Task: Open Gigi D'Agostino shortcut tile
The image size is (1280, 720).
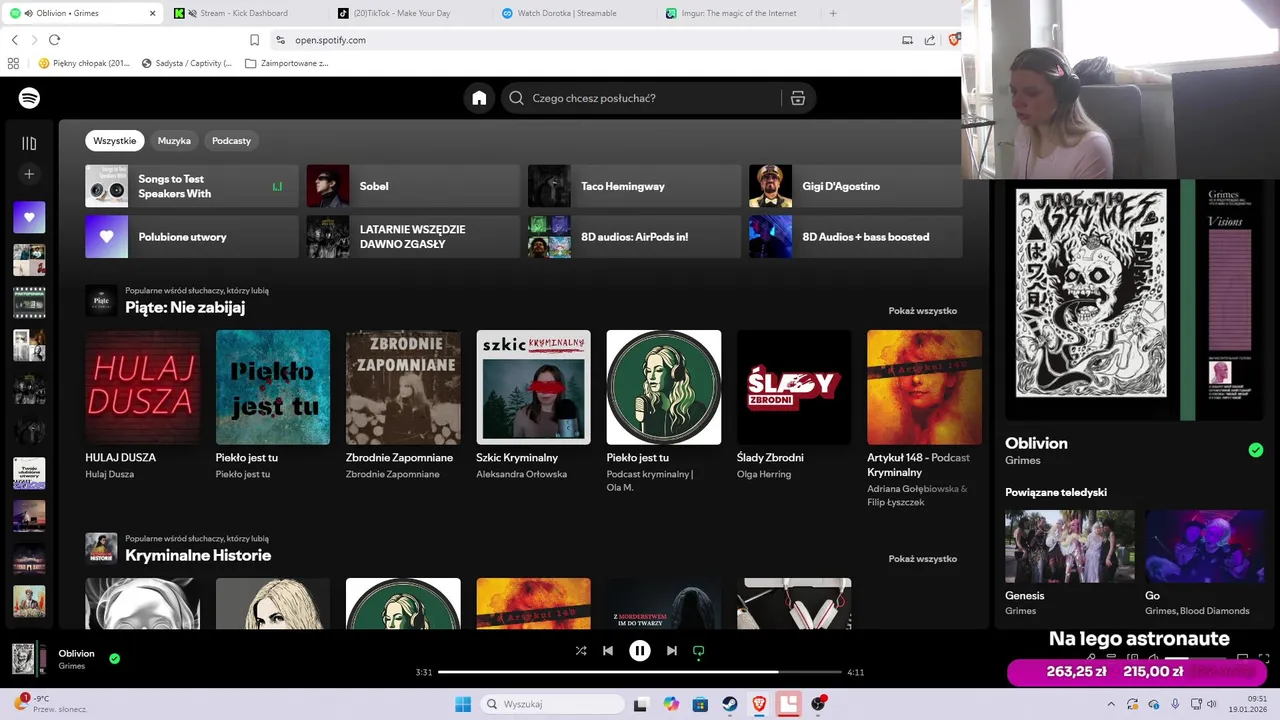Action: (856, 186)
